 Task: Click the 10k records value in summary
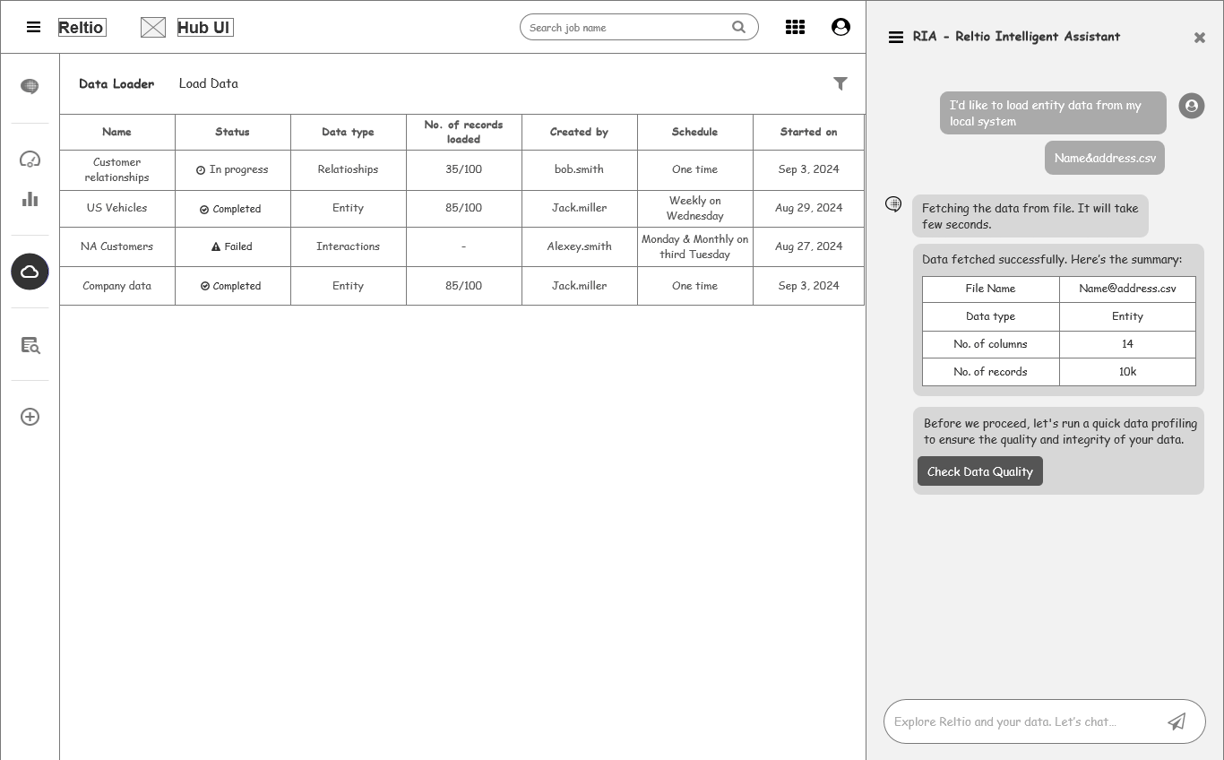click(x=1128, y=371)
